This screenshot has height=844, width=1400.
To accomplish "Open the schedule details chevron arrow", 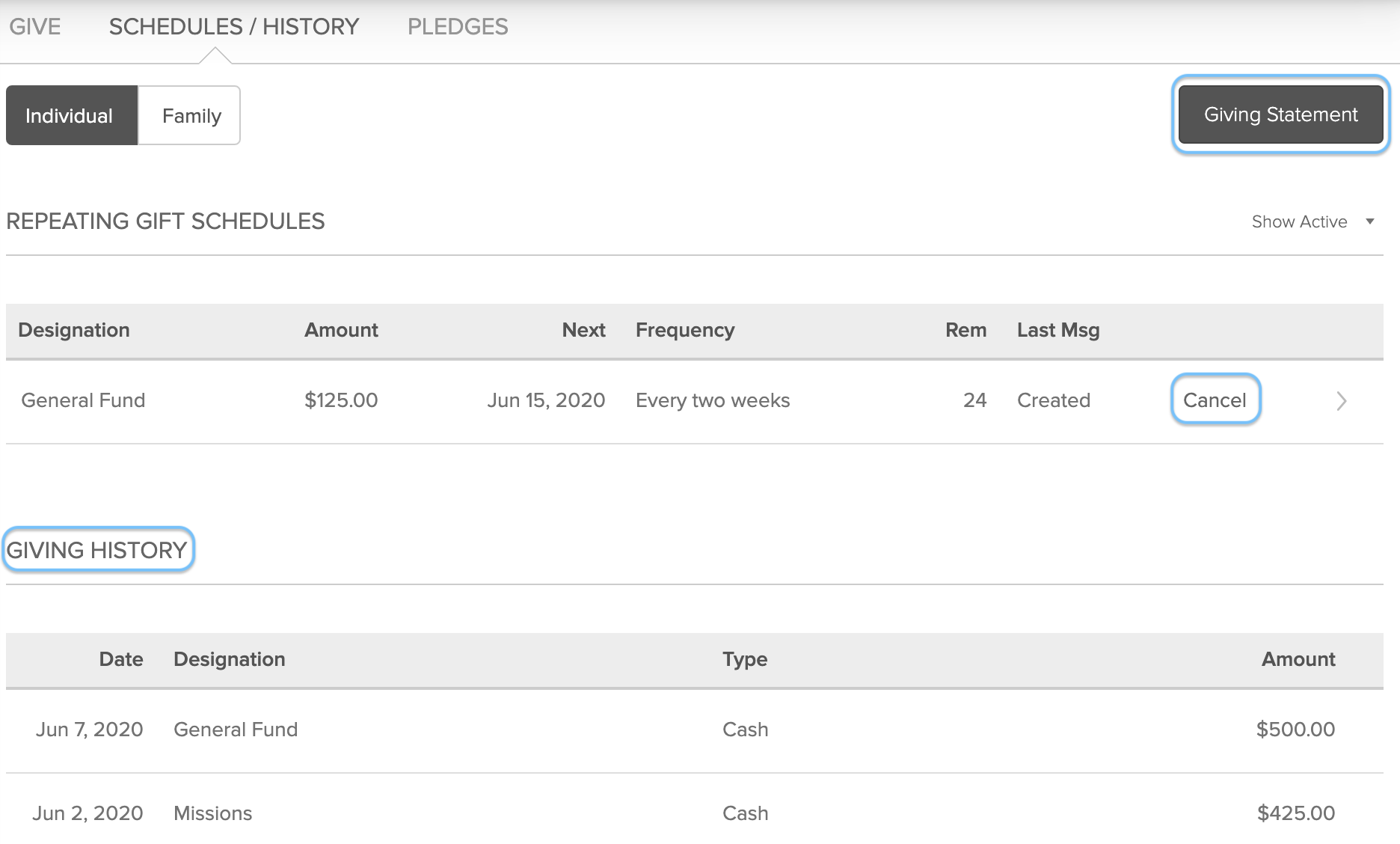I will [x=1341, y=401].
